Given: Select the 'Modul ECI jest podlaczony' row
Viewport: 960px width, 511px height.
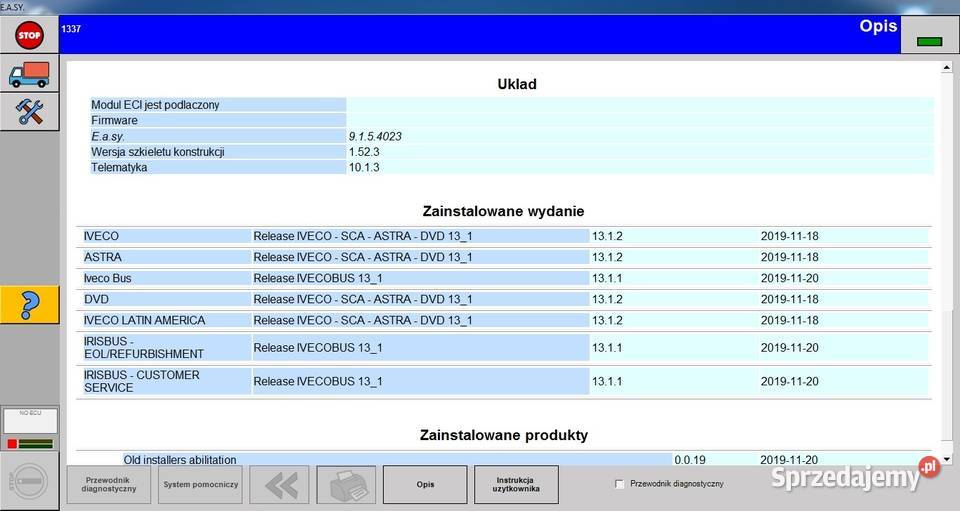Looking at the screenshot, I should pyautogui.click(x=512, y=105).
